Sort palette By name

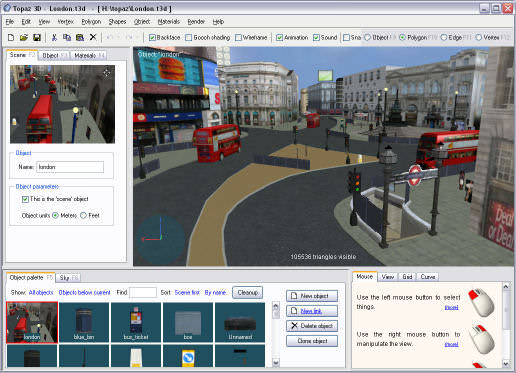click(215, 292)
